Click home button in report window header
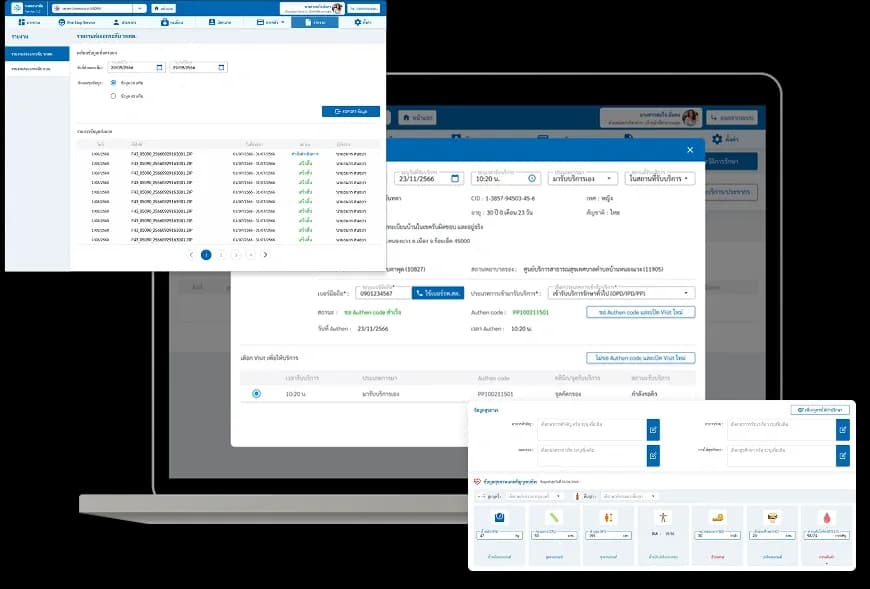Screen dimensions: 870x589 pos(163,8)
